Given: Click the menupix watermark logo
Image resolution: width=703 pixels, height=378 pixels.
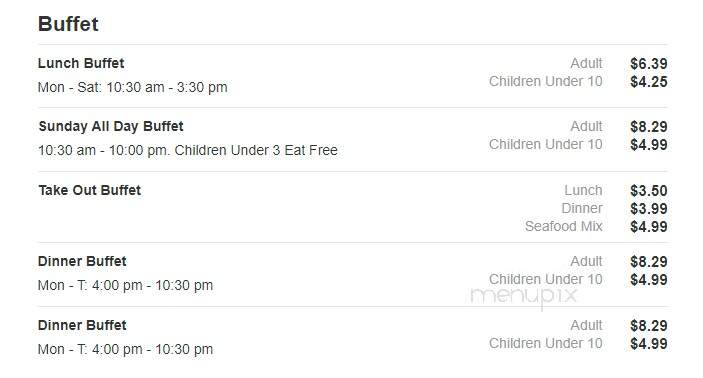Looking at the screenshot, I should 524,296.
